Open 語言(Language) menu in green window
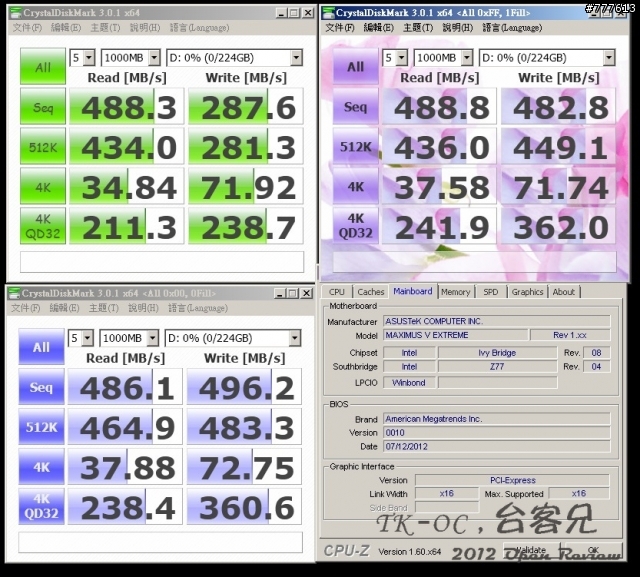This screenshot has width=640, height=577. (x=199, y=28)
